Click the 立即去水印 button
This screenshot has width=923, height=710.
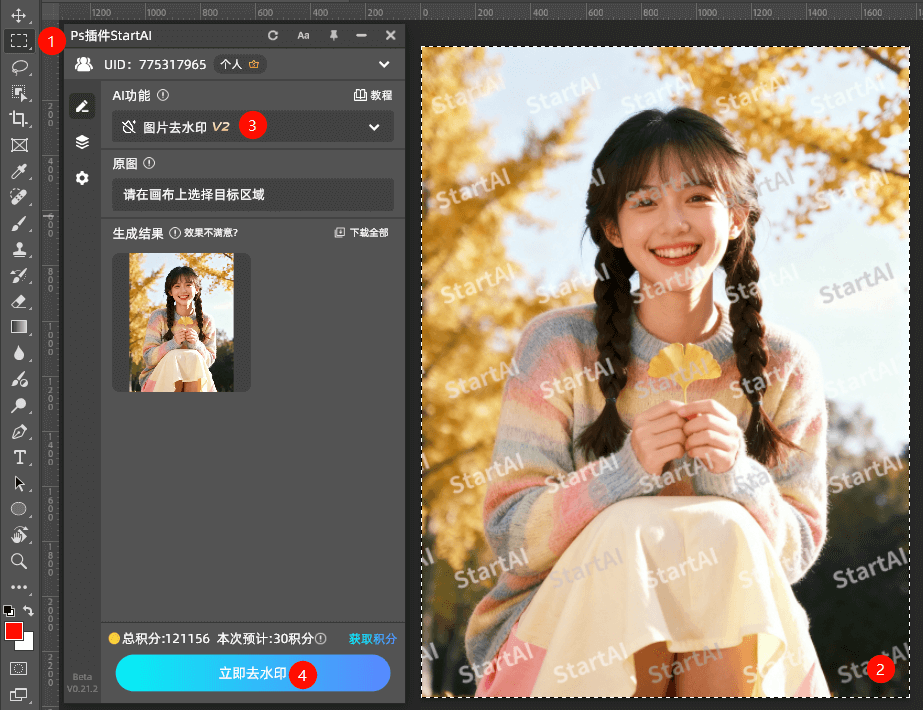tap(252, 674)
